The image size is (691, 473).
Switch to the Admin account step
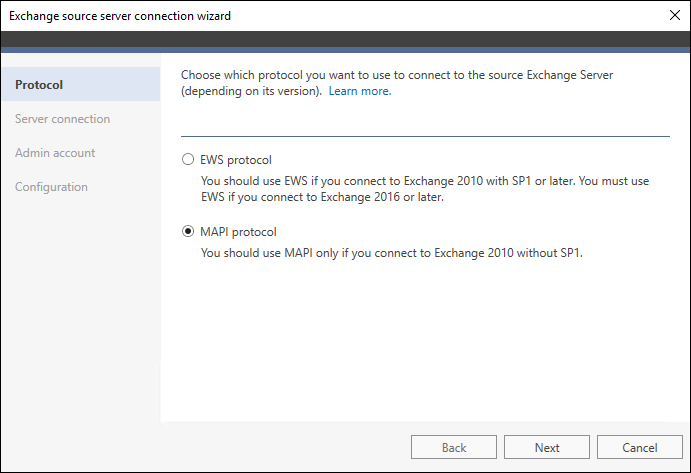55,153
